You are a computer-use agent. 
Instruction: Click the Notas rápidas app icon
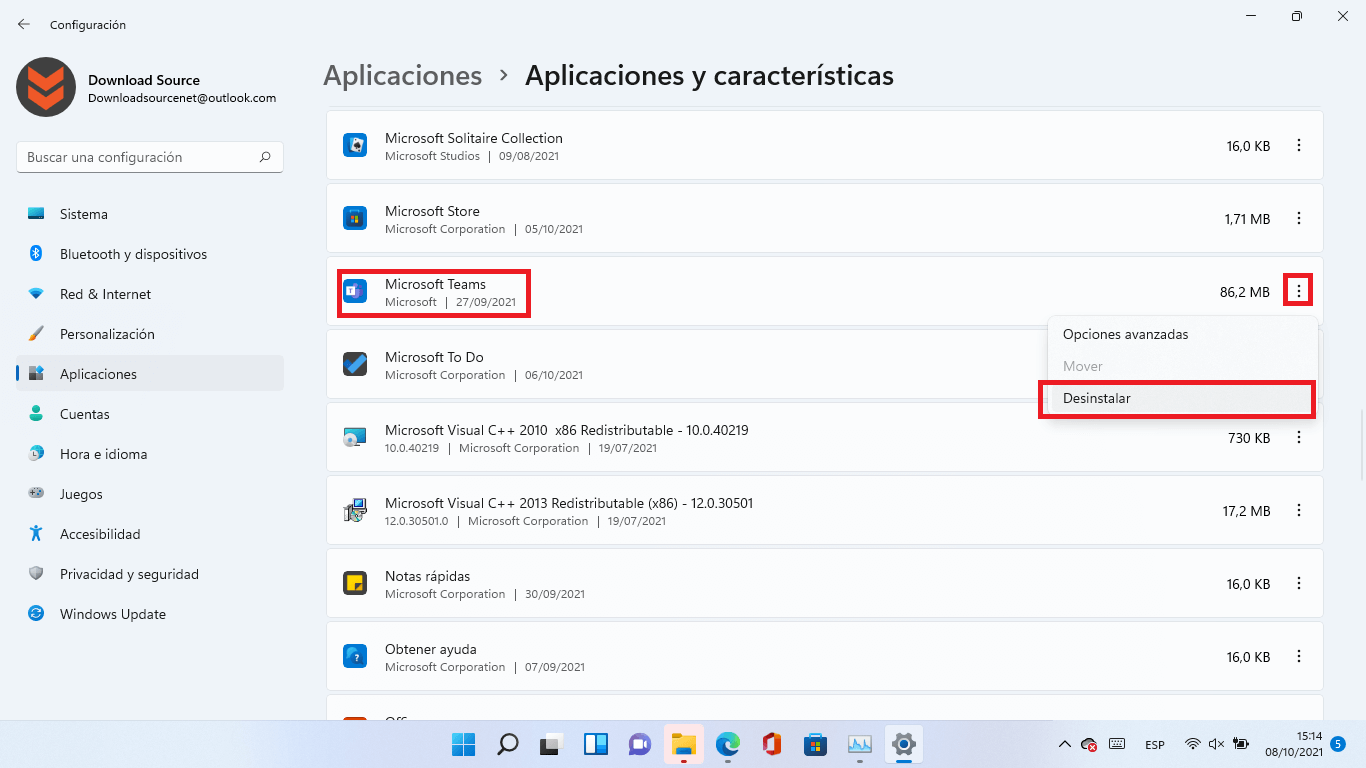(355, 583)
